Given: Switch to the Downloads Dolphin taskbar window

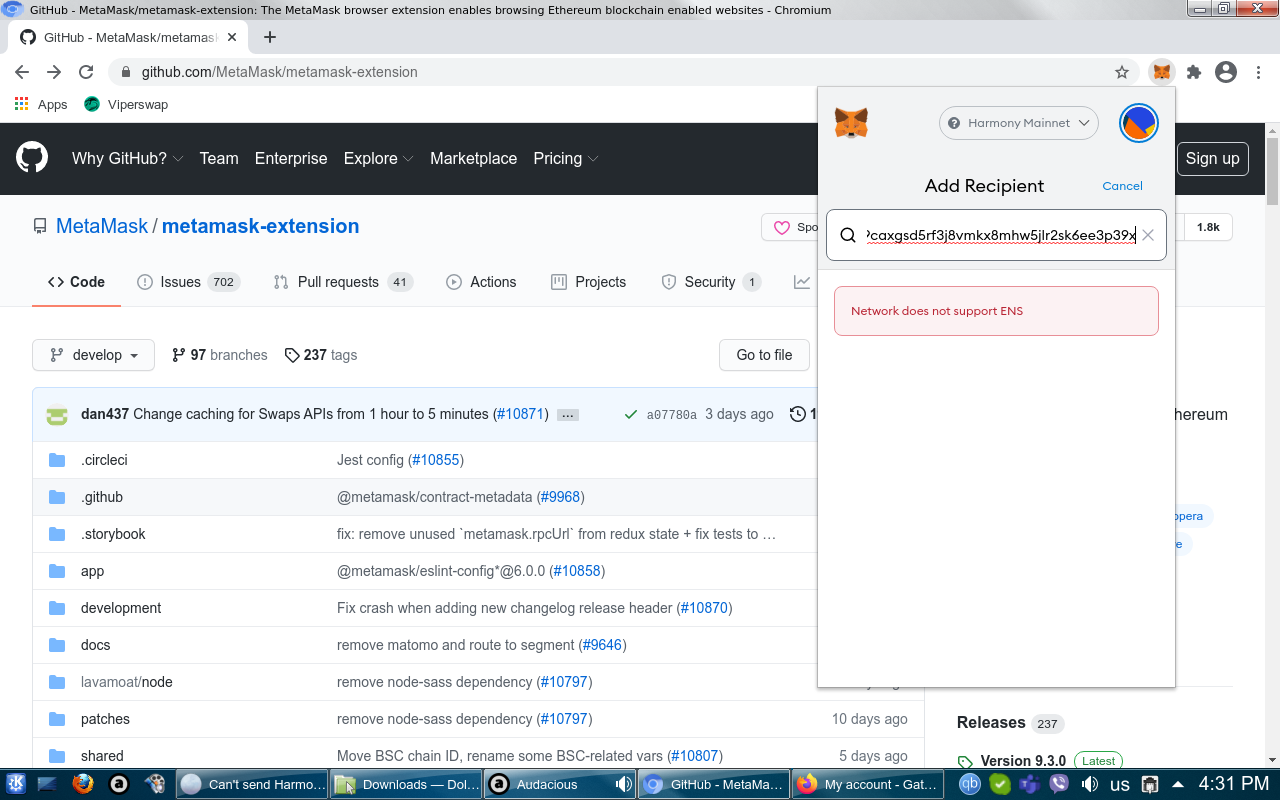Looking at the screenshot, I should pyautogui.click(x=407, y=784).
